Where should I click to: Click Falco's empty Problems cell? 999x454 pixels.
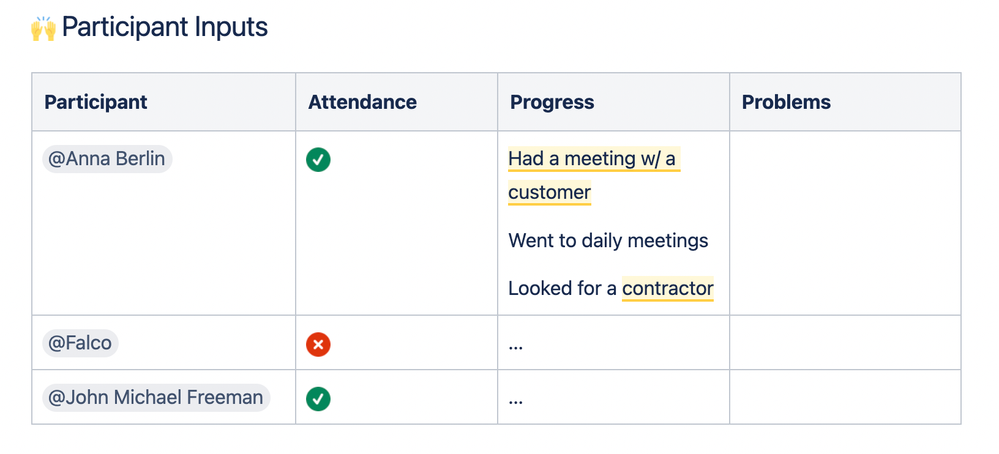coord(845,343)
